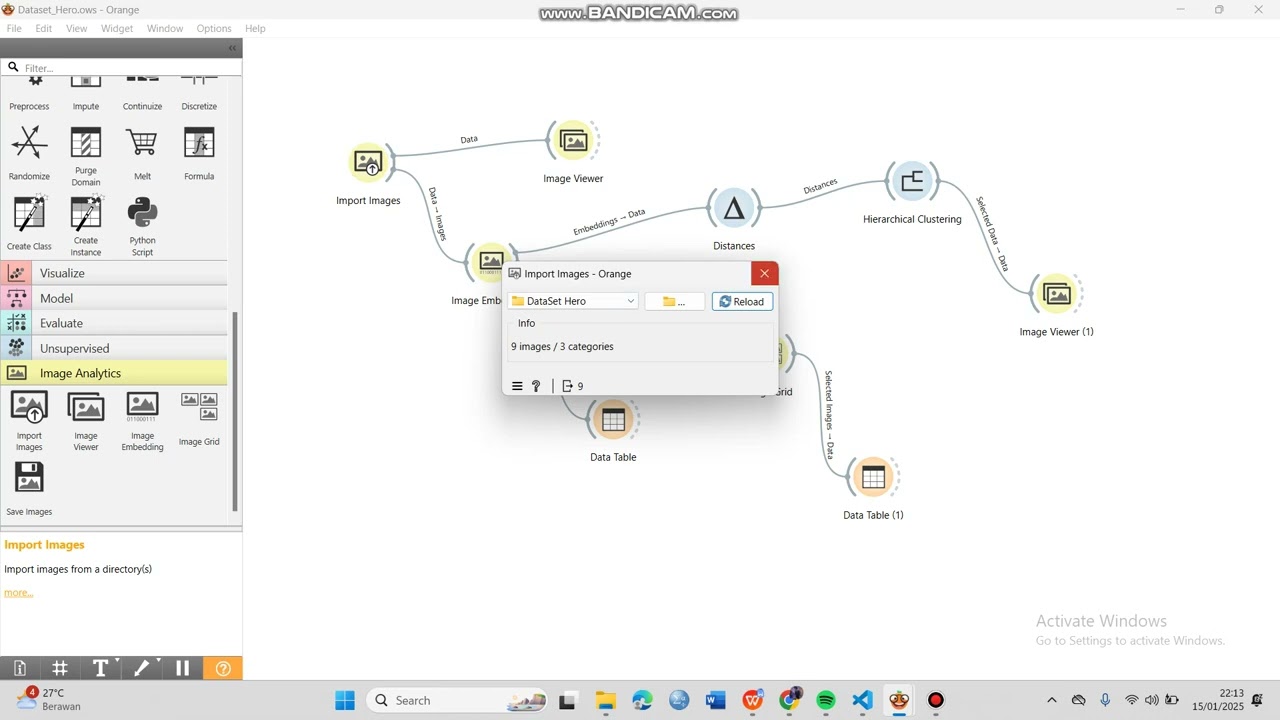Open the Edit menu
Image resolution: width=1280 pixels, height=720 pixels.
[44, 28]
